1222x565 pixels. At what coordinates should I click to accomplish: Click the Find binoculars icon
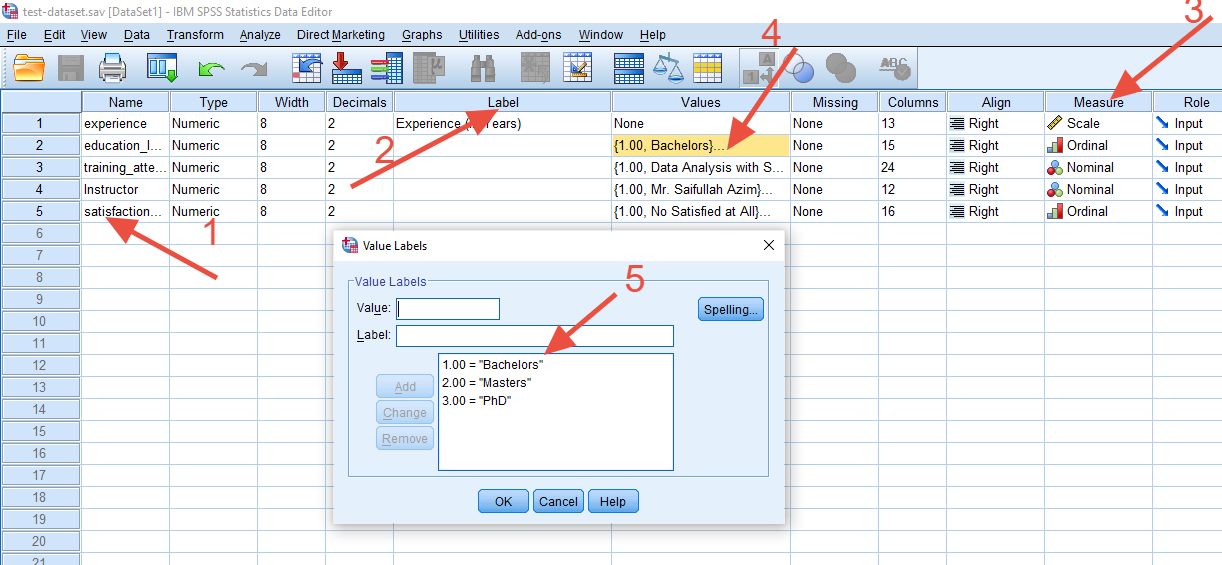[x=484, y=68]
